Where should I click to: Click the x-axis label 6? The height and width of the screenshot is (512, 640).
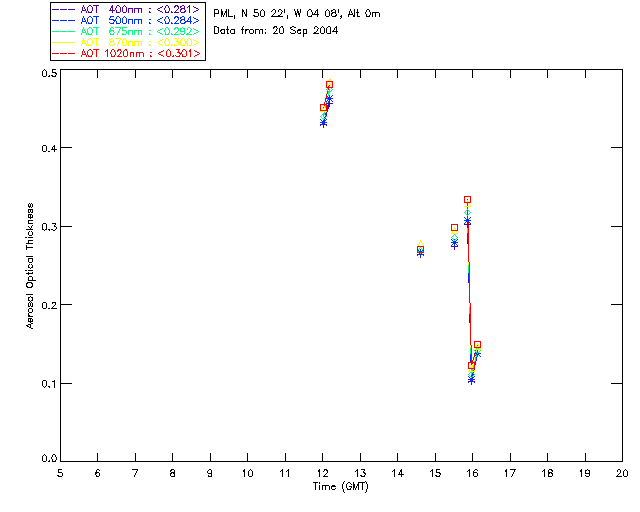click(98, 473)
